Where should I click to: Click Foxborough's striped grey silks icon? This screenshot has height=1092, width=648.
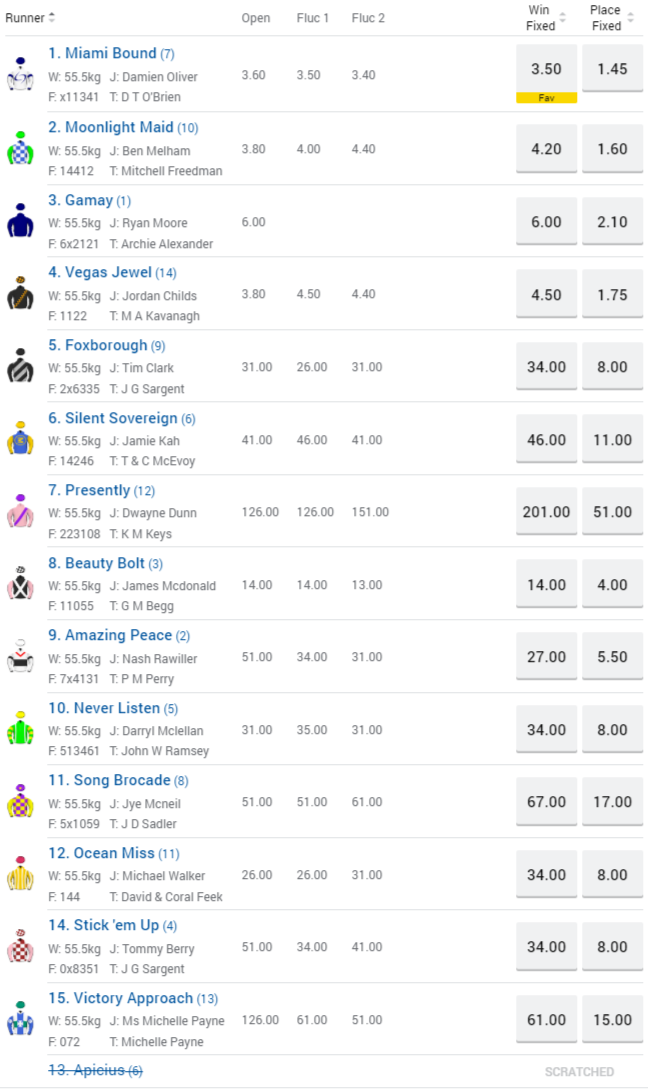(x=20, y=366)
